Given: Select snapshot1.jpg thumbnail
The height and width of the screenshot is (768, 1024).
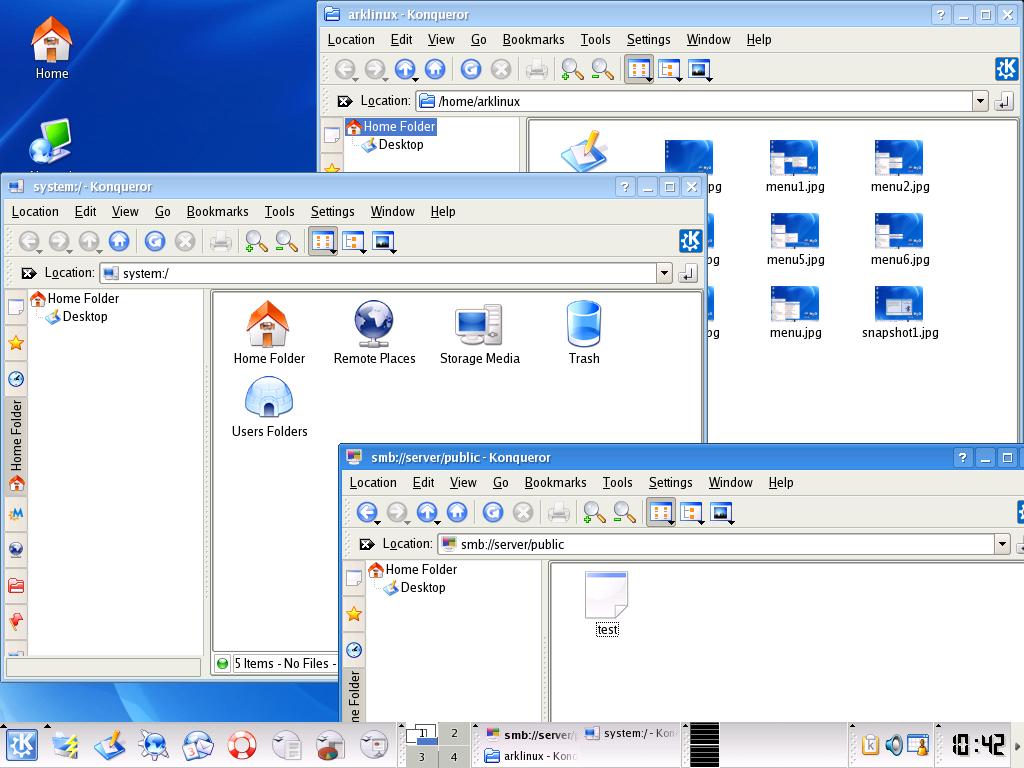Looking at the screenshot, I should click(900, 312).
